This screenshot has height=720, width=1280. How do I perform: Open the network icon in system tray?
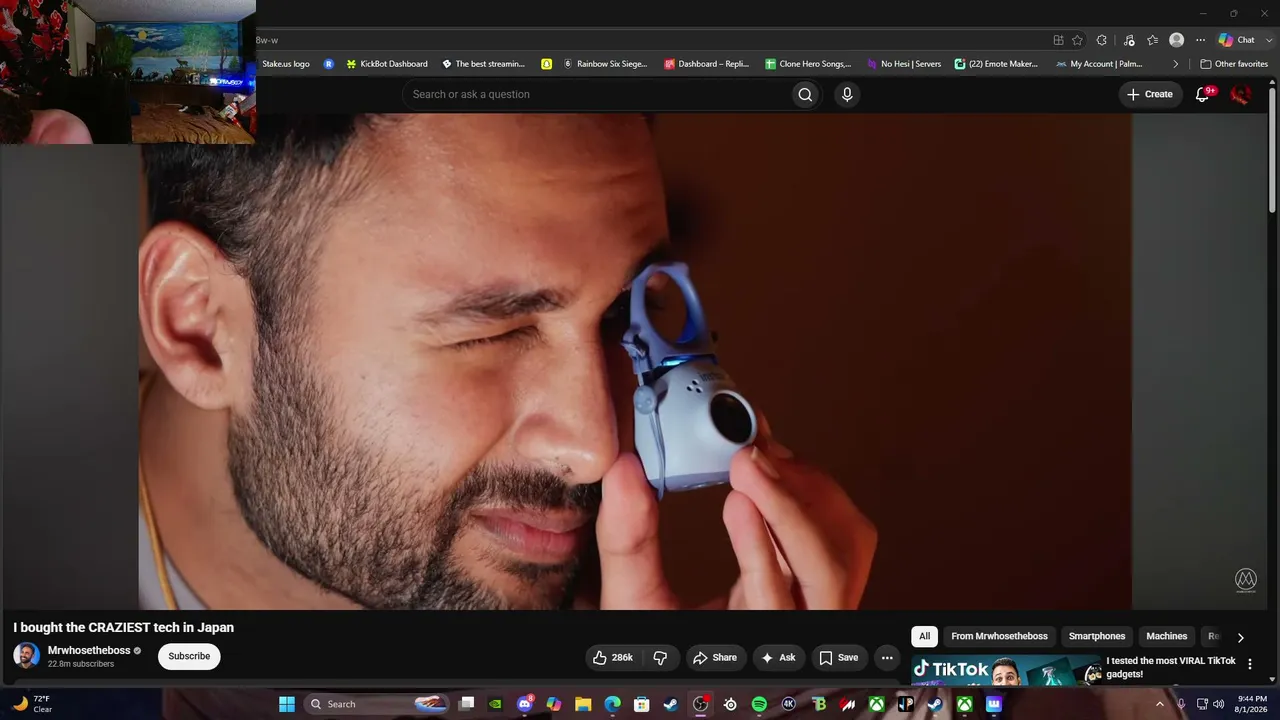(1201, 704)
